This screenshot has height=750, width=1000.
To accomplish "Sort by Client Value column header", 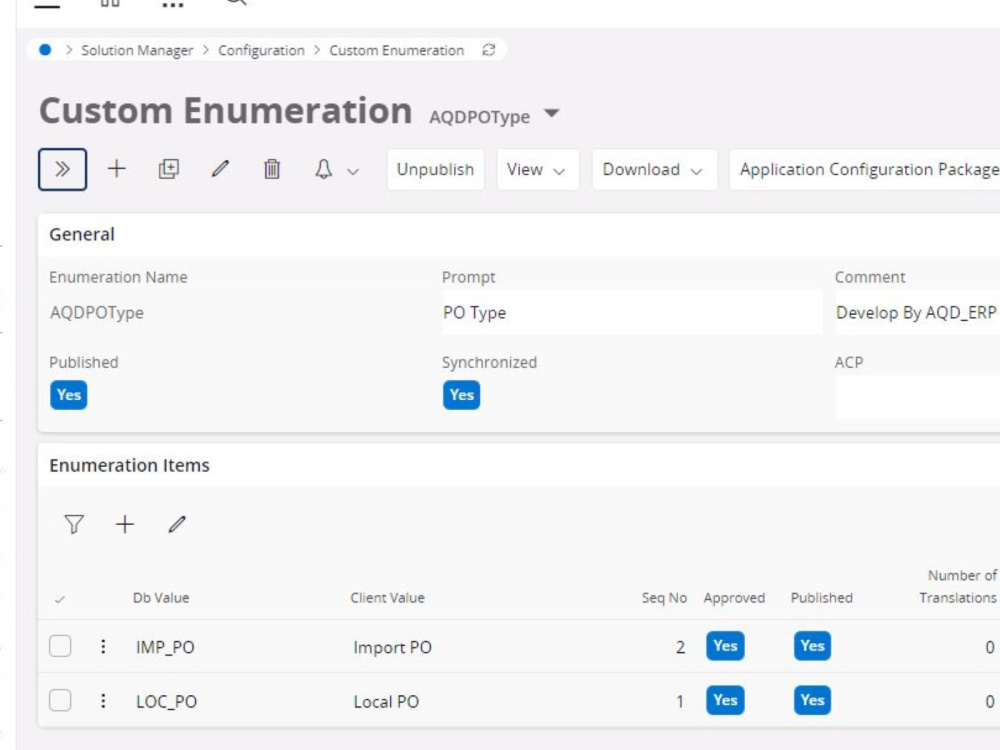I will point(387,598).
